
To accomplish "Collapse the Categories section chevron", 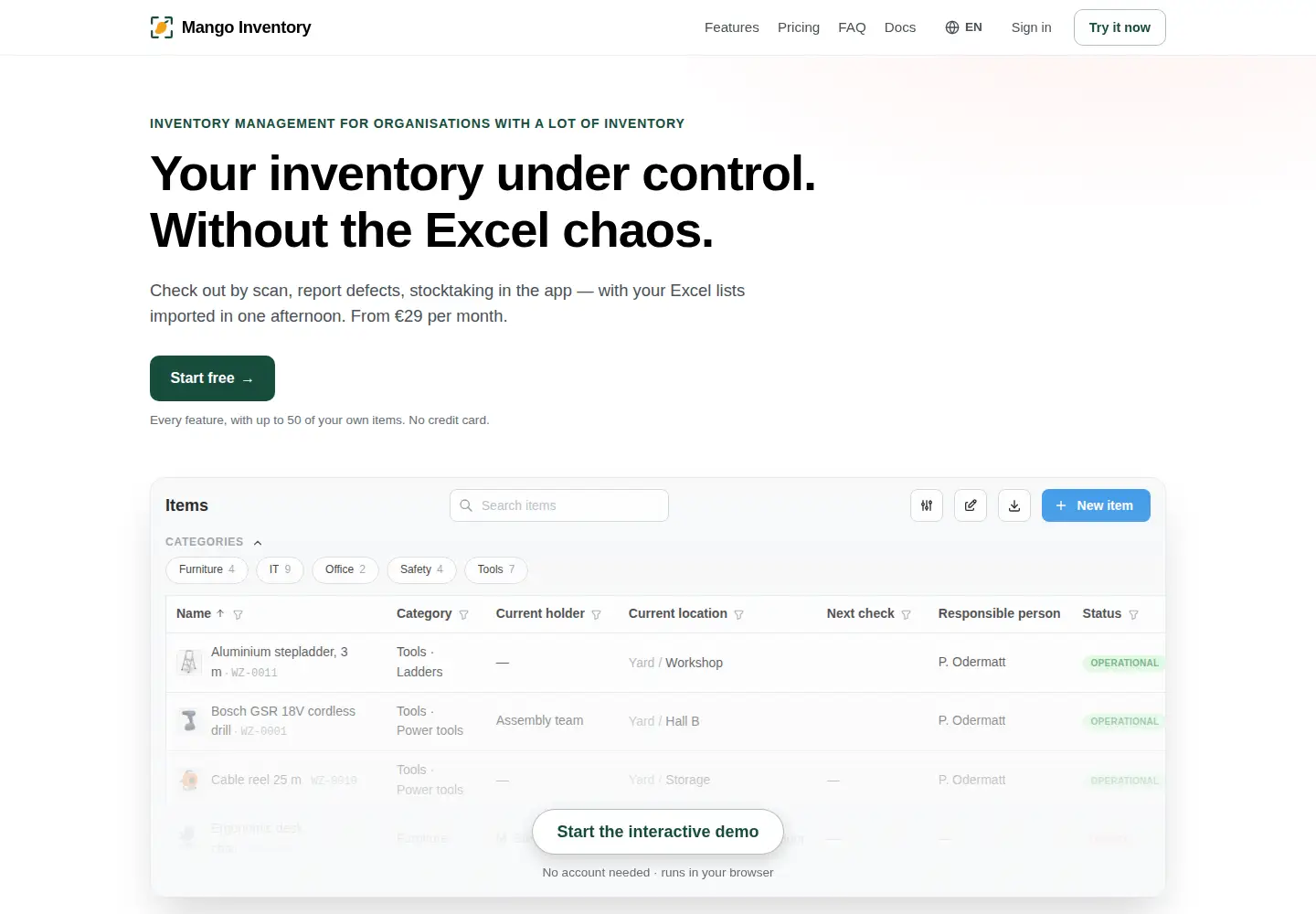I will [258, 543].
